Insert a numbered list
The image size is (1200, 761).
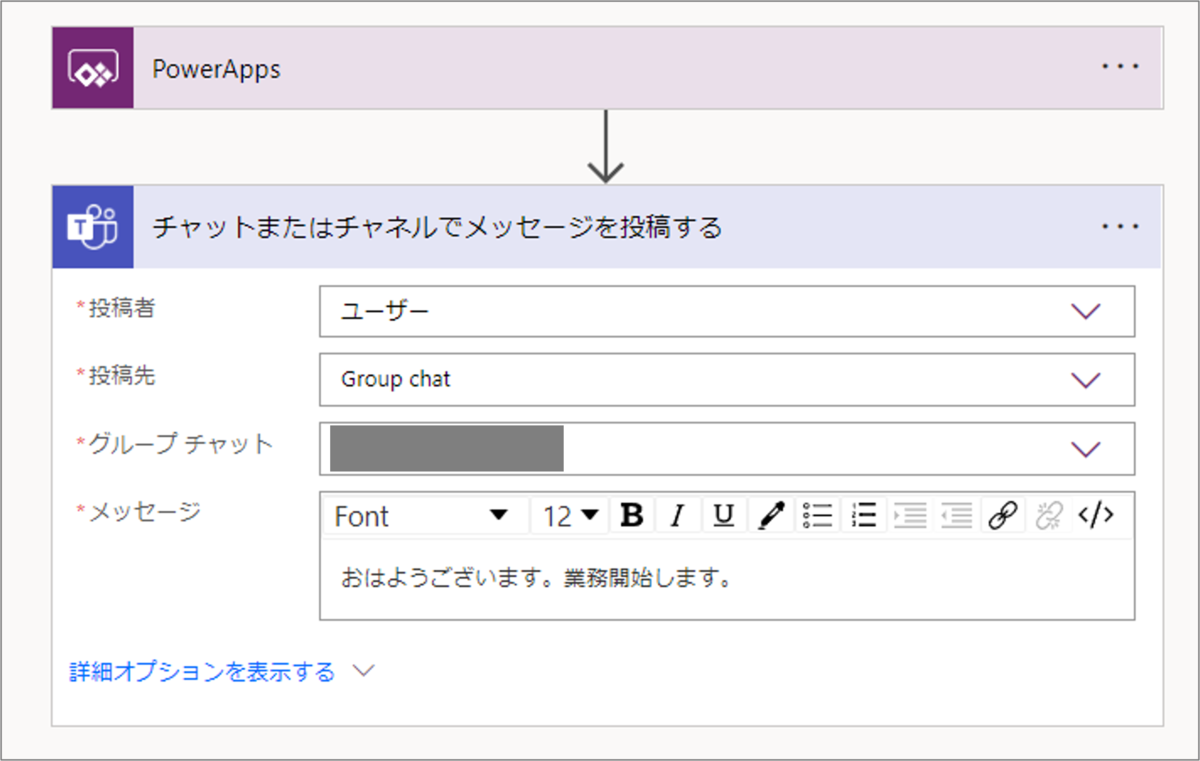(x=864, y=516)
